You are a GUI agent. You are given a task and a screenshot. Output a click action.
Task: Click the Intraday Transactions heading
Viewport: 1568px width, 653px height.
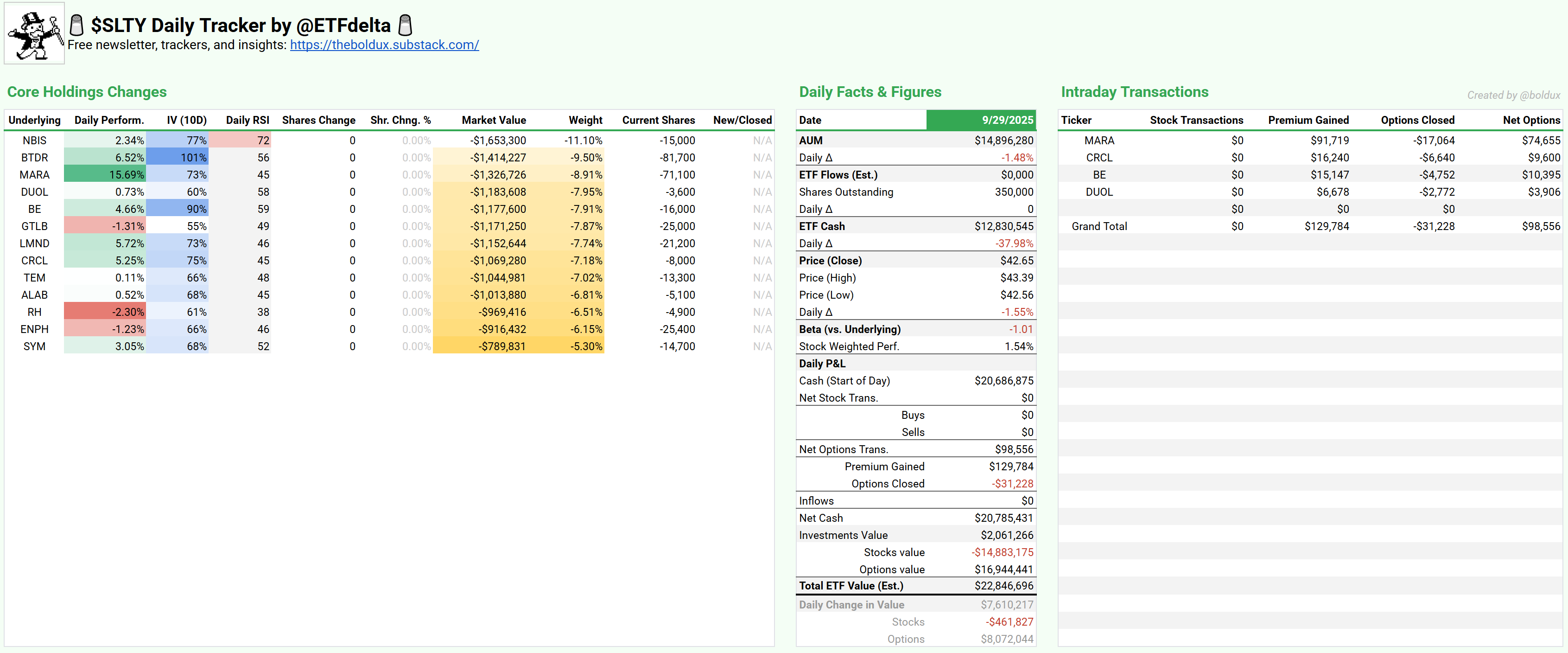click(1135, 92)
